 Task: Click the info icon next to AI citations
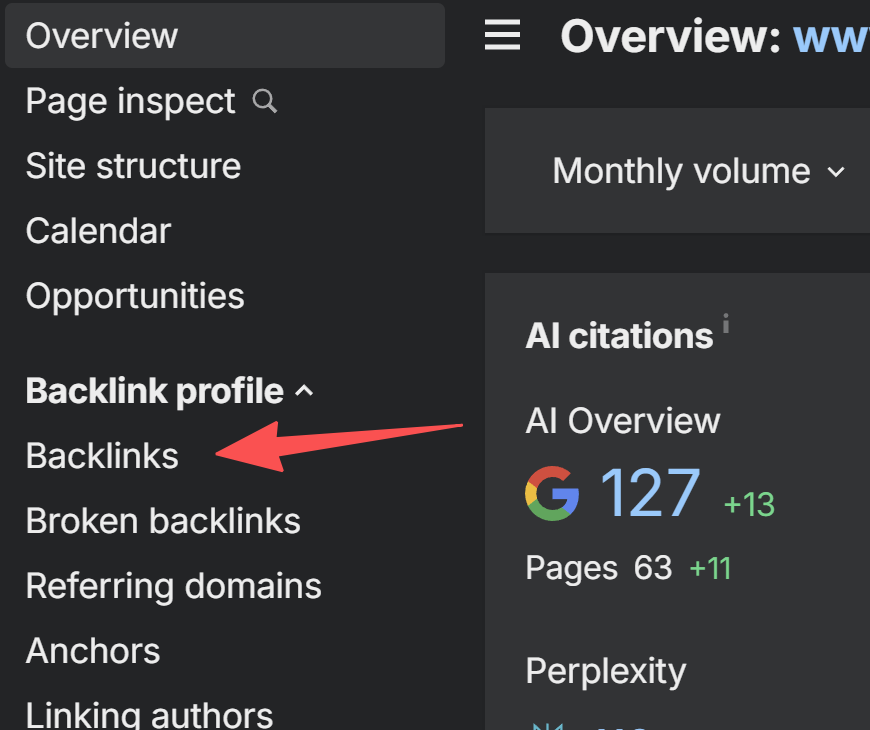pyautogui.click(x=726, y=323)
